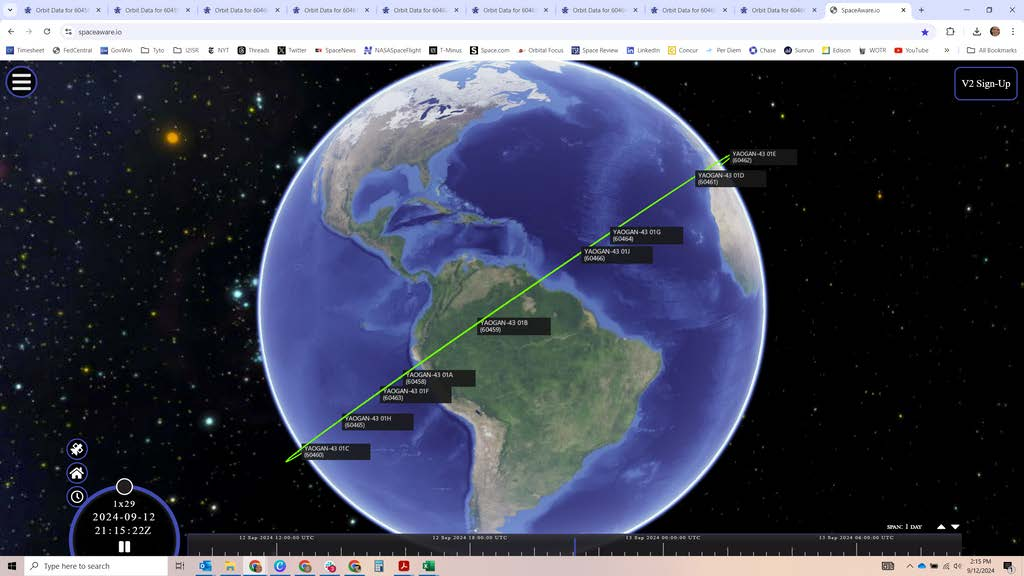Image resolution: width=1024 pixels, height=576 pixels.
Task: Open the Orbital Focus bookmark
Action: (540, 50)
